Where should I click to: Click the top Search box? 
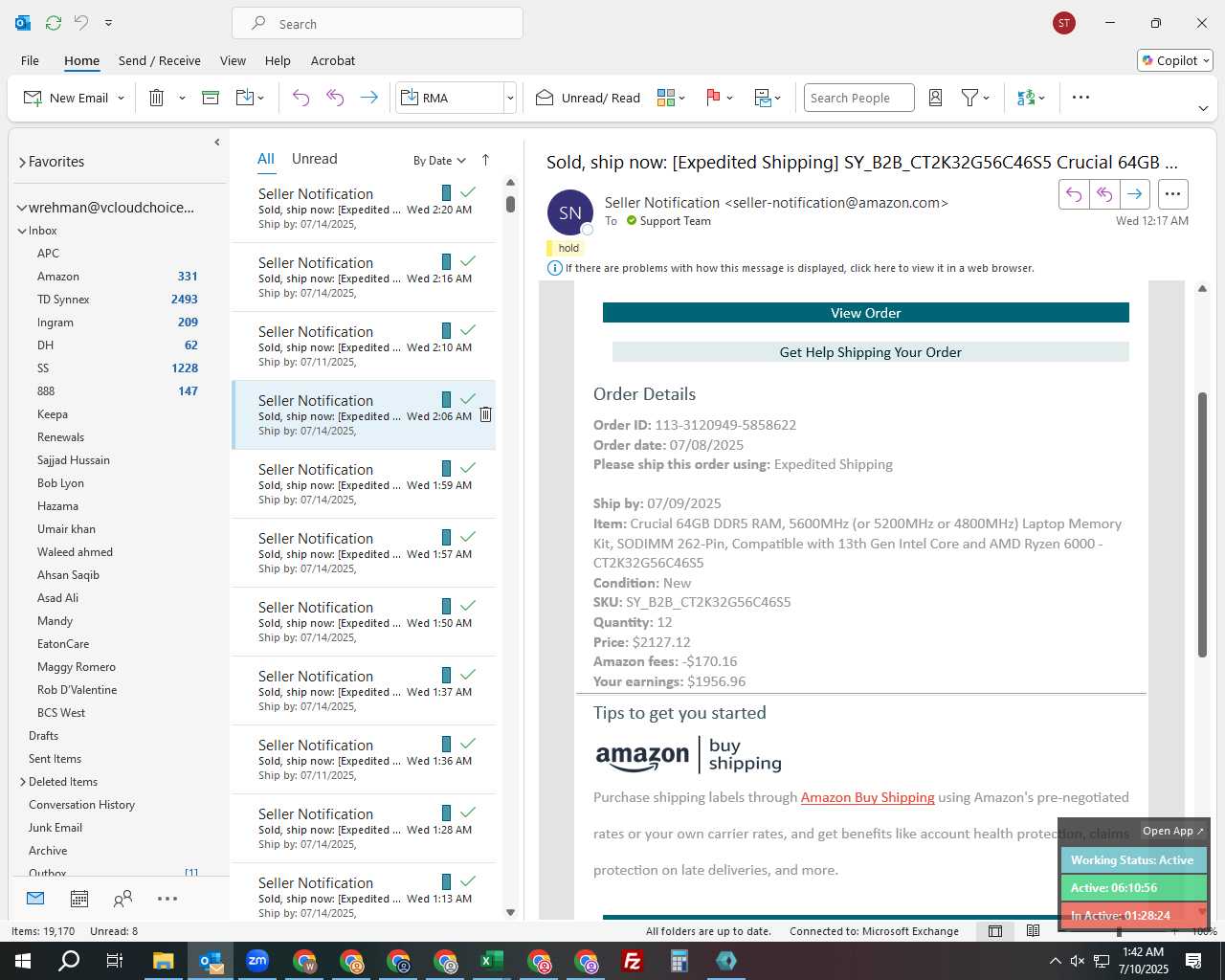(377, 24)
